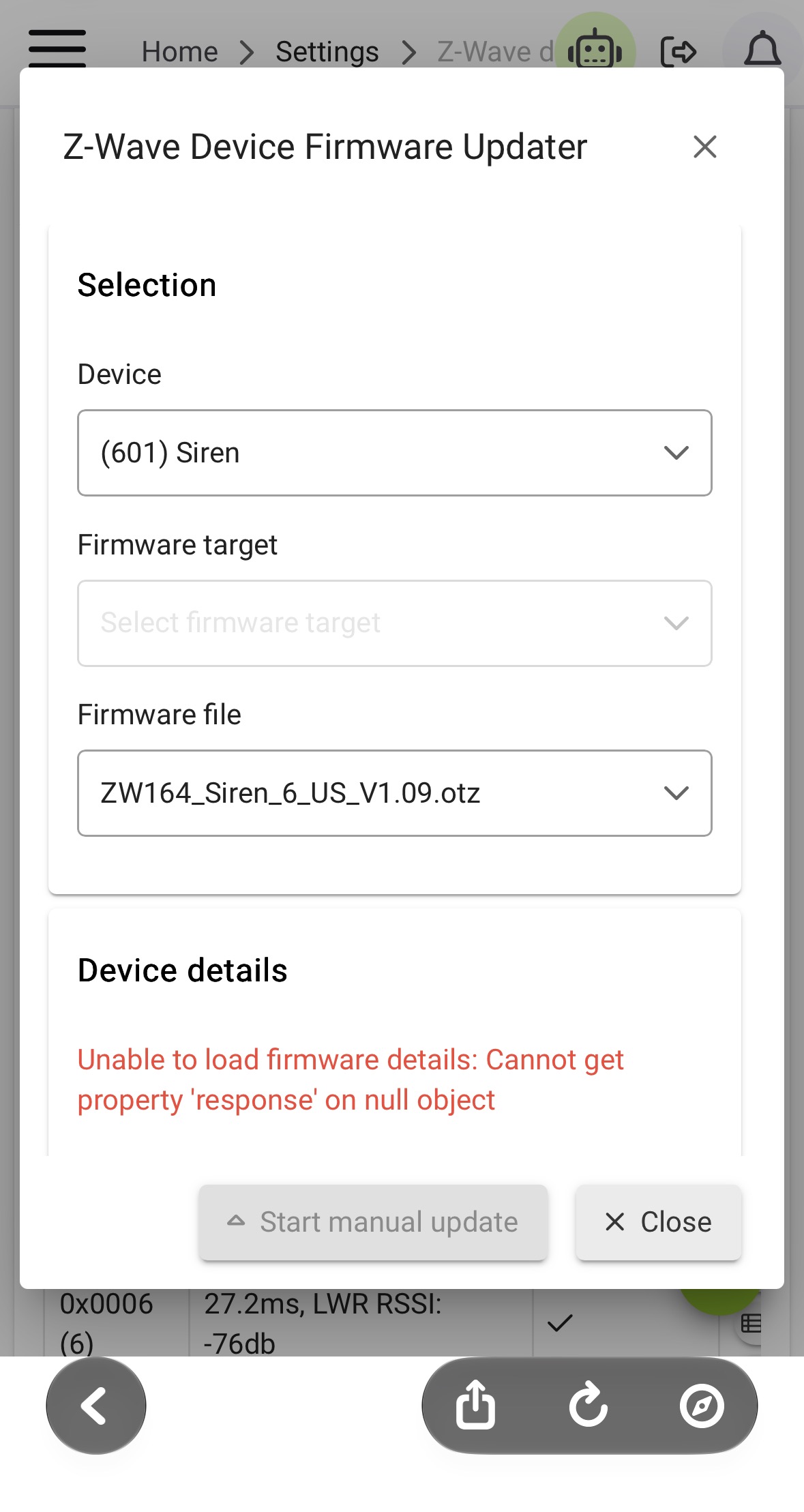This screenshot has height=1512, width=804.
Task: Navigate to Settings breadcrumb
Action: (327, 52)
